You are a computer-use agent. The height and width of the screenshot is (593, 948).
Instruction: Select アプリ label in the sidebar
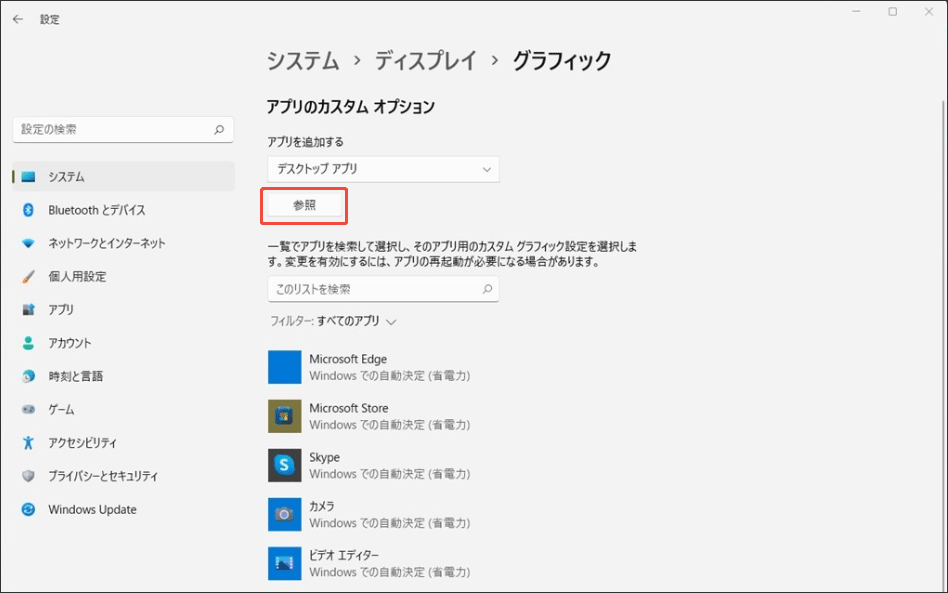coord(61,310)
